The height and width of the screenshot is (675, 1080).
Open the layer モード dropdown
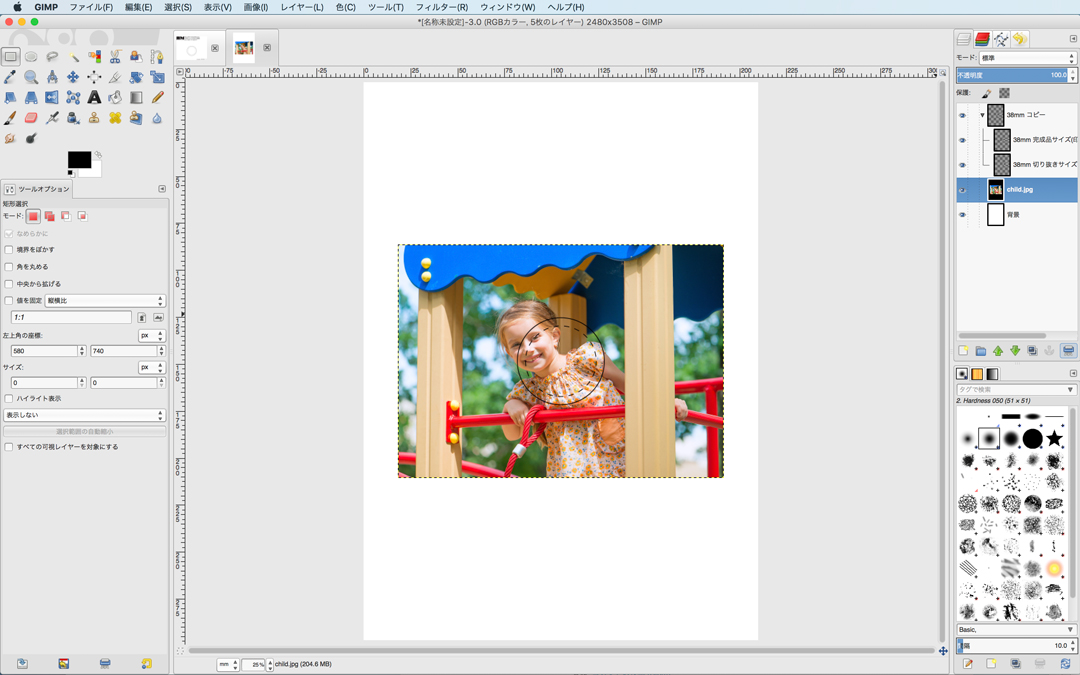pos(1026,58)
